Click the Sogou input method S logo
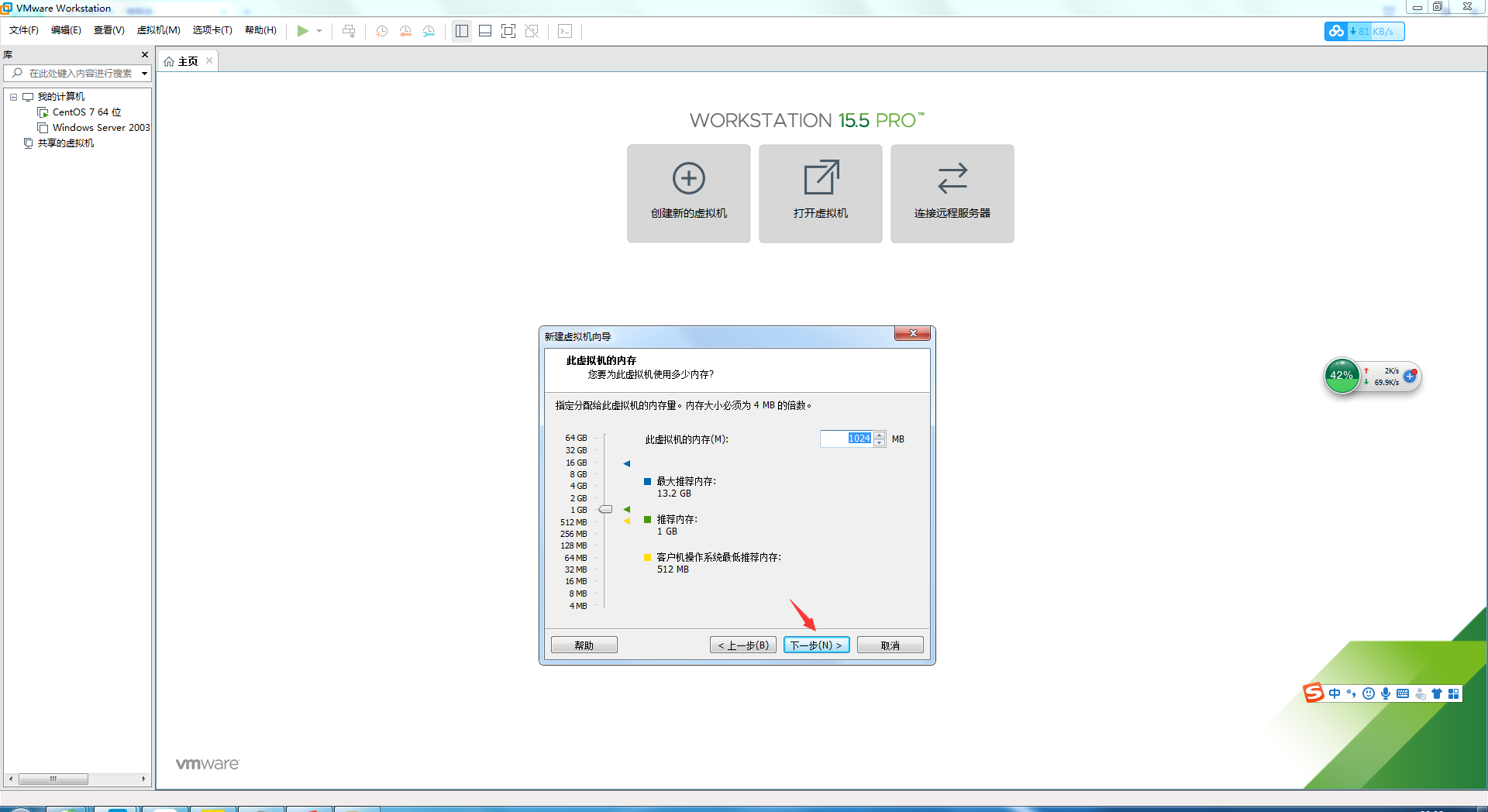The image size is (1488, 812). pos(1314,693)
